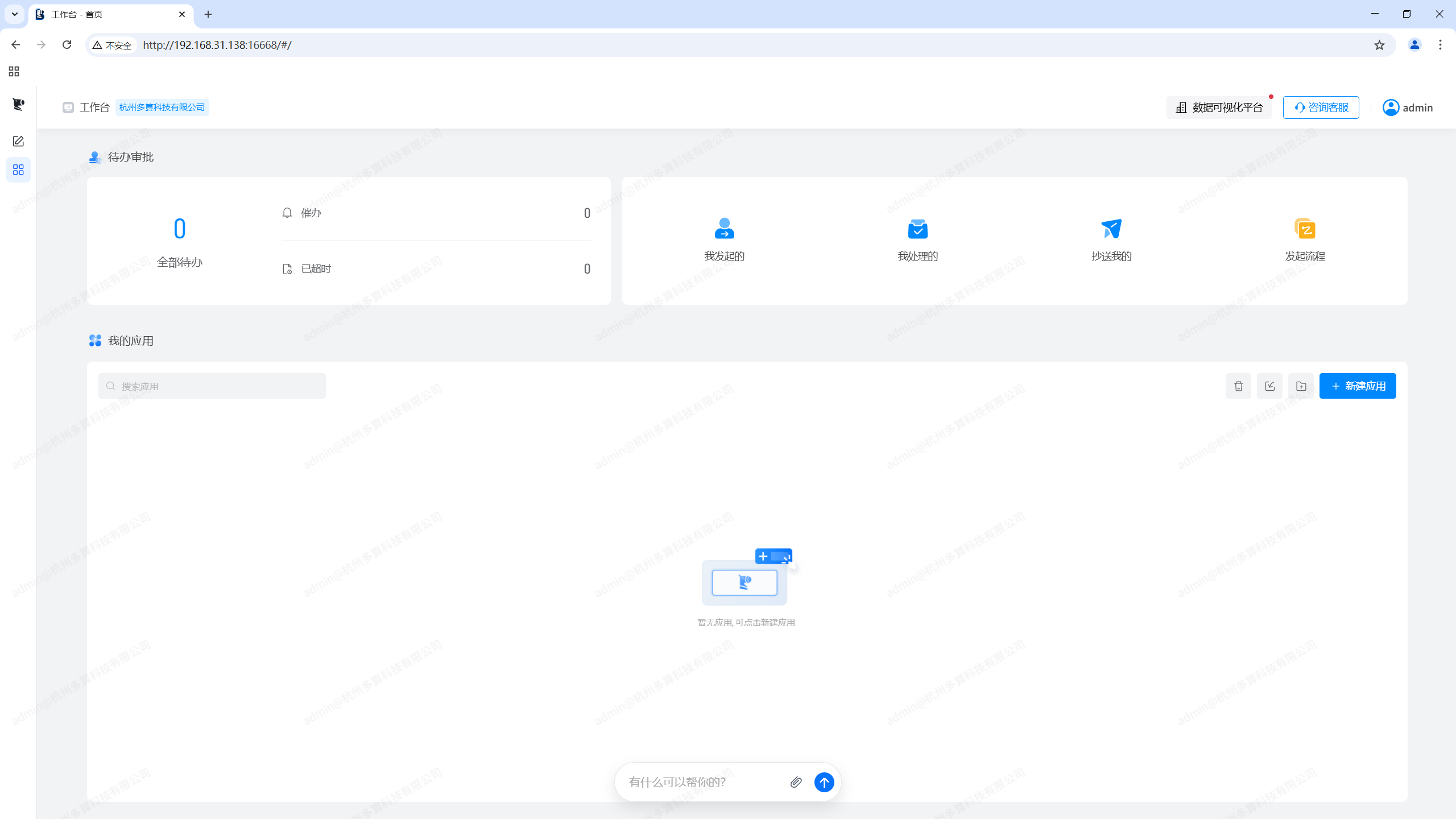Open the tab search dropdown arrow

[15, 14]
